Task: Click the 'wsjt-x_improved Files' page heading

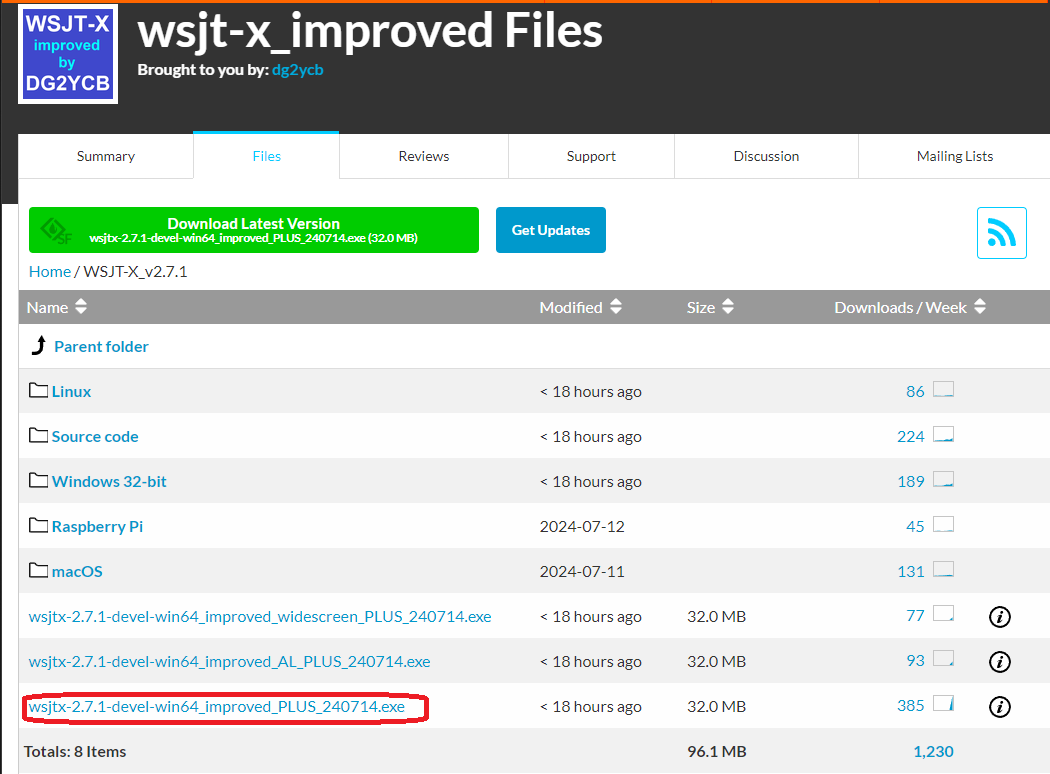Action: click(370, 31)
